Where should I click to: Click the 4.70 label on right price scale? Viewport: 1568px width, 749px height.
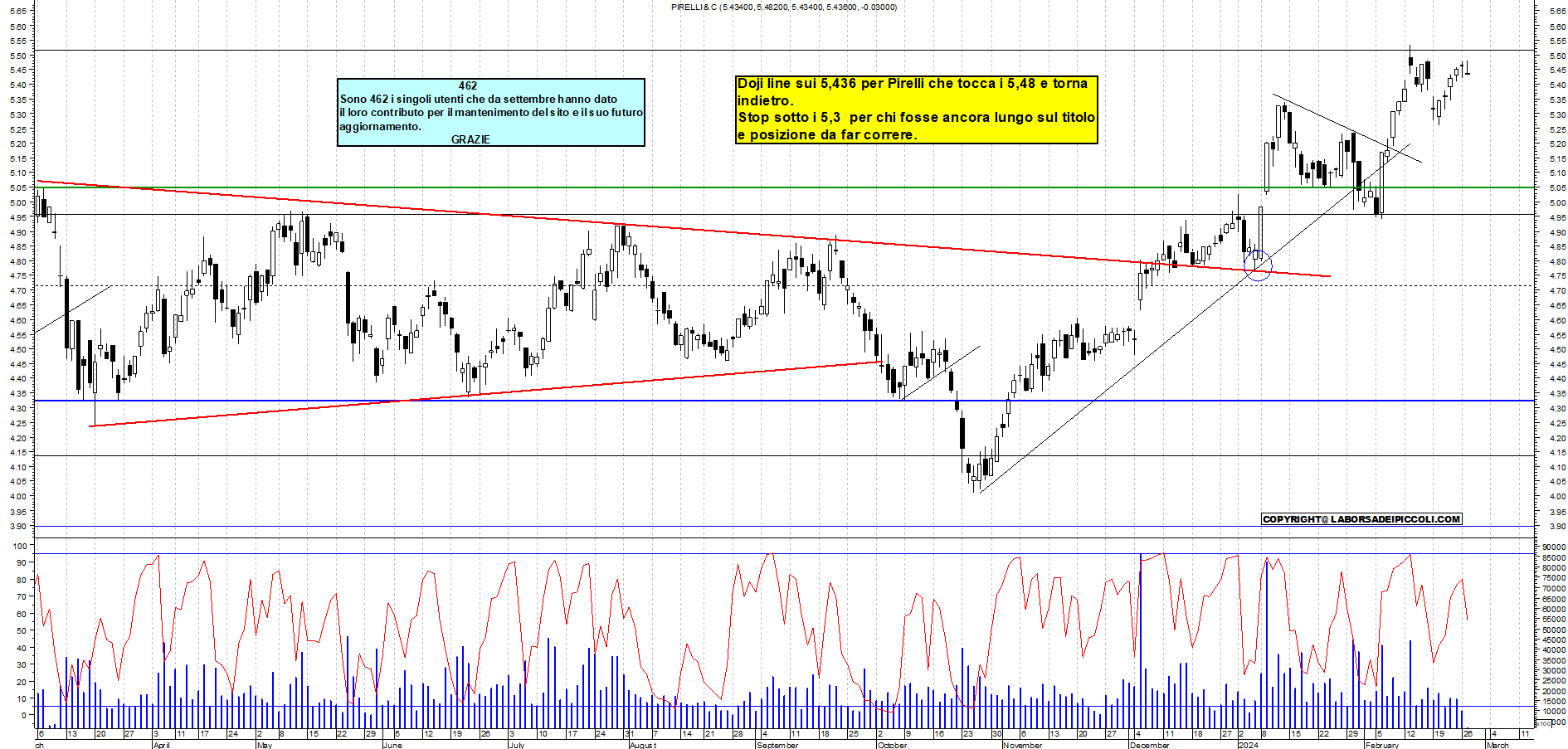point(1557,291)
